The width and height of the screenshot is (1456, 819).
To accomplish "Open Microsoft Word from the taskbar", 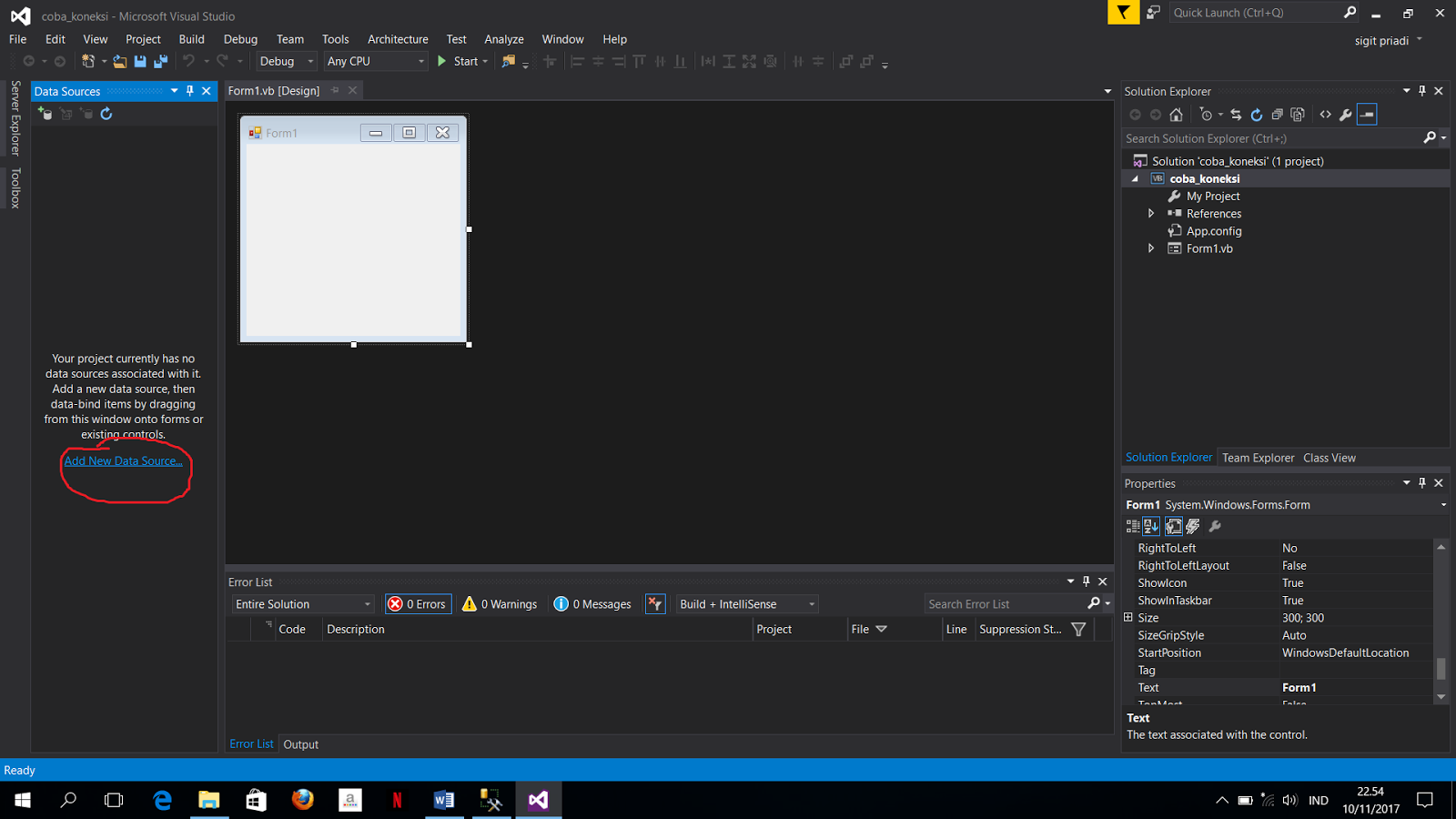I will 444,800.
